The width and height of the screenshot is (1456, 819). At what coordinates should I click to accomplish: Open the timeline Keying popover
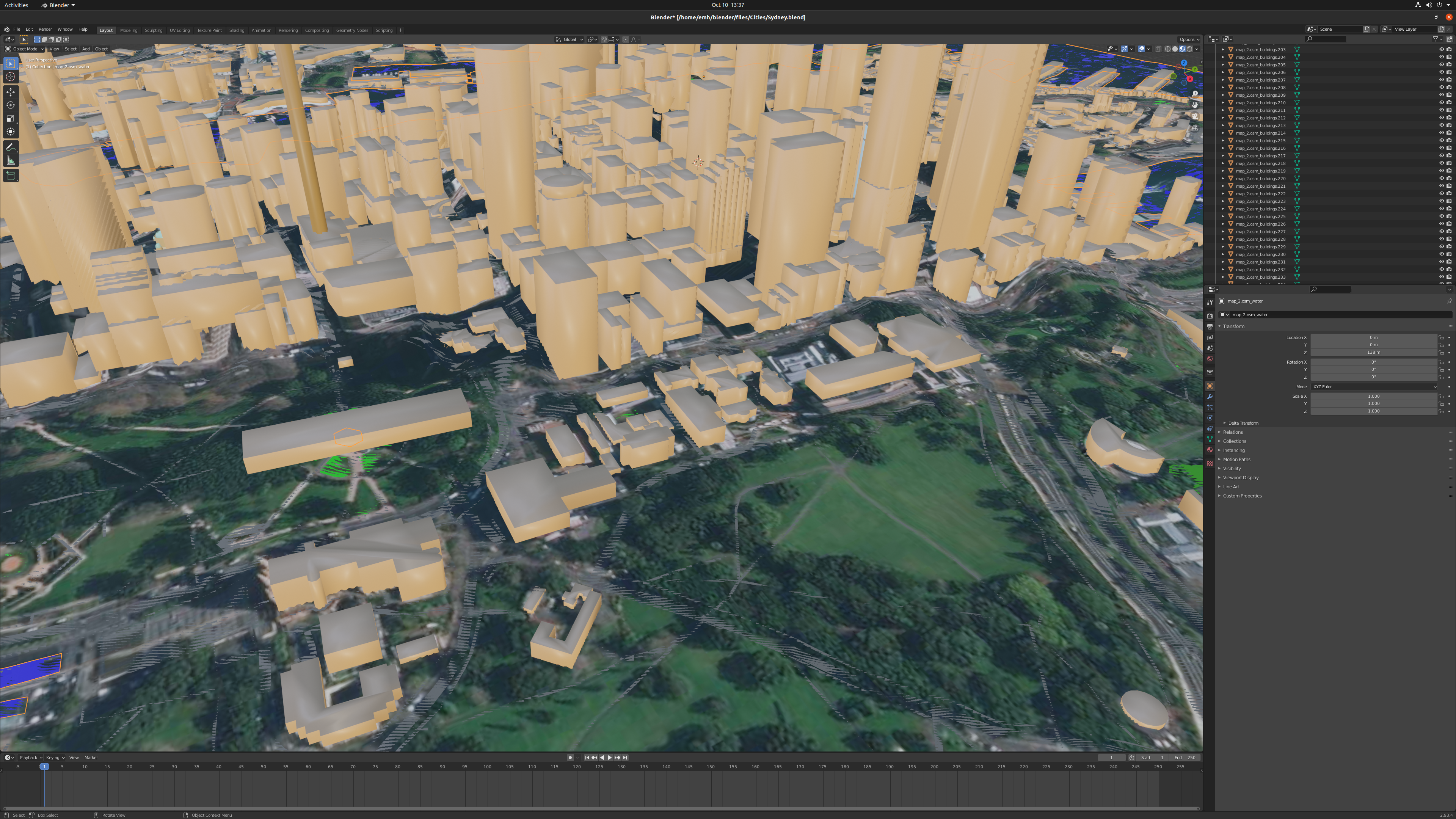click(x=55, y=758)
